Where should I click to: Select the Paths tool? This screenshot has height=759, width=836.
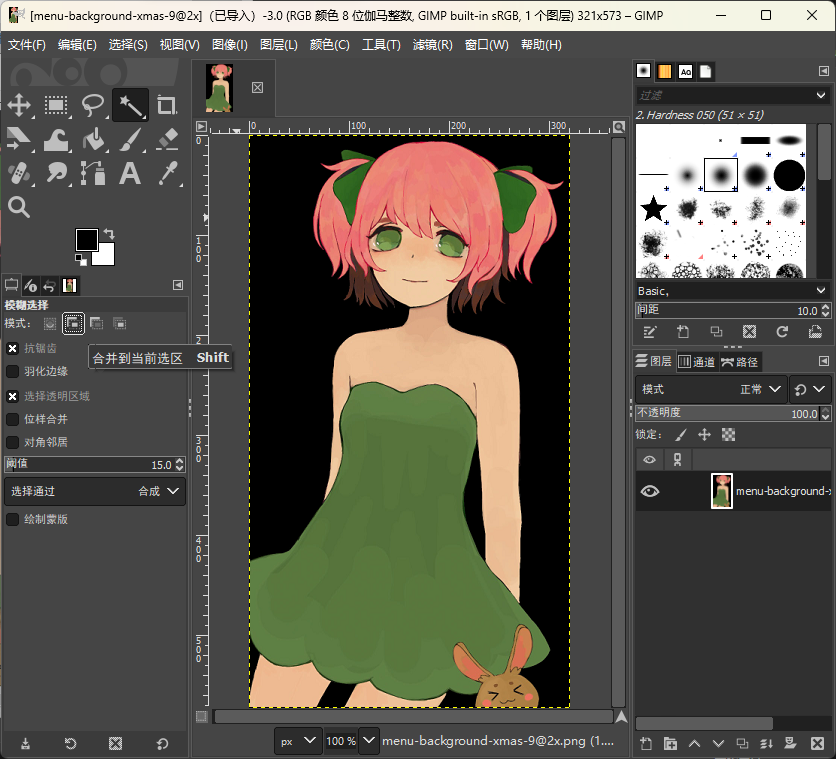(x=93, y=173)
